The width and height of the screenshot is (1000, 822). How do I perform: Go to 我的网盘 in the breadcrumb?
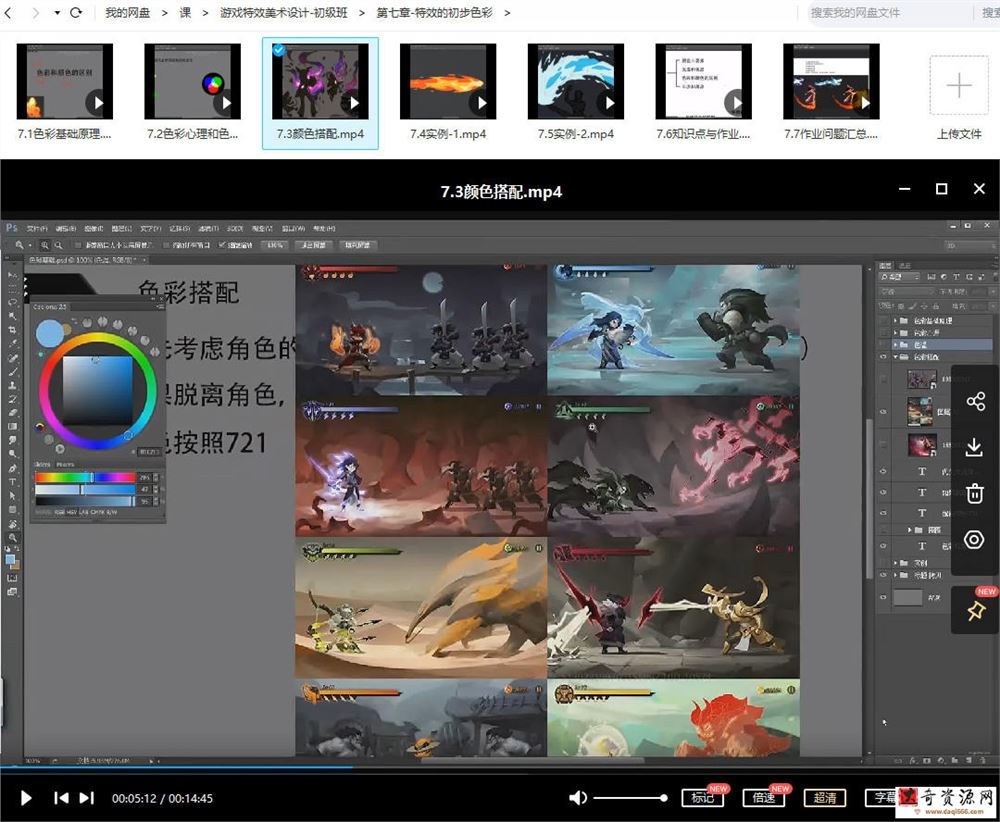tap(127, 12)
